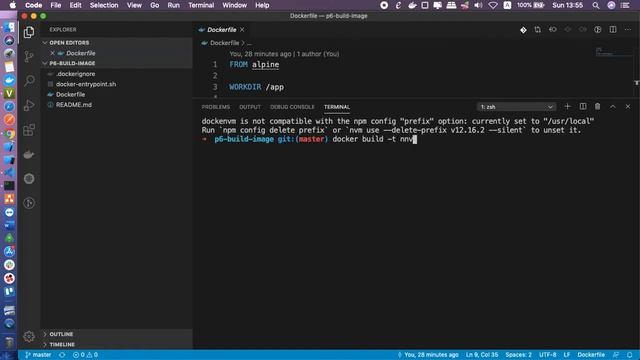Change end of line sequence LF
640x360 pixels.
click(x=567, y=355)
